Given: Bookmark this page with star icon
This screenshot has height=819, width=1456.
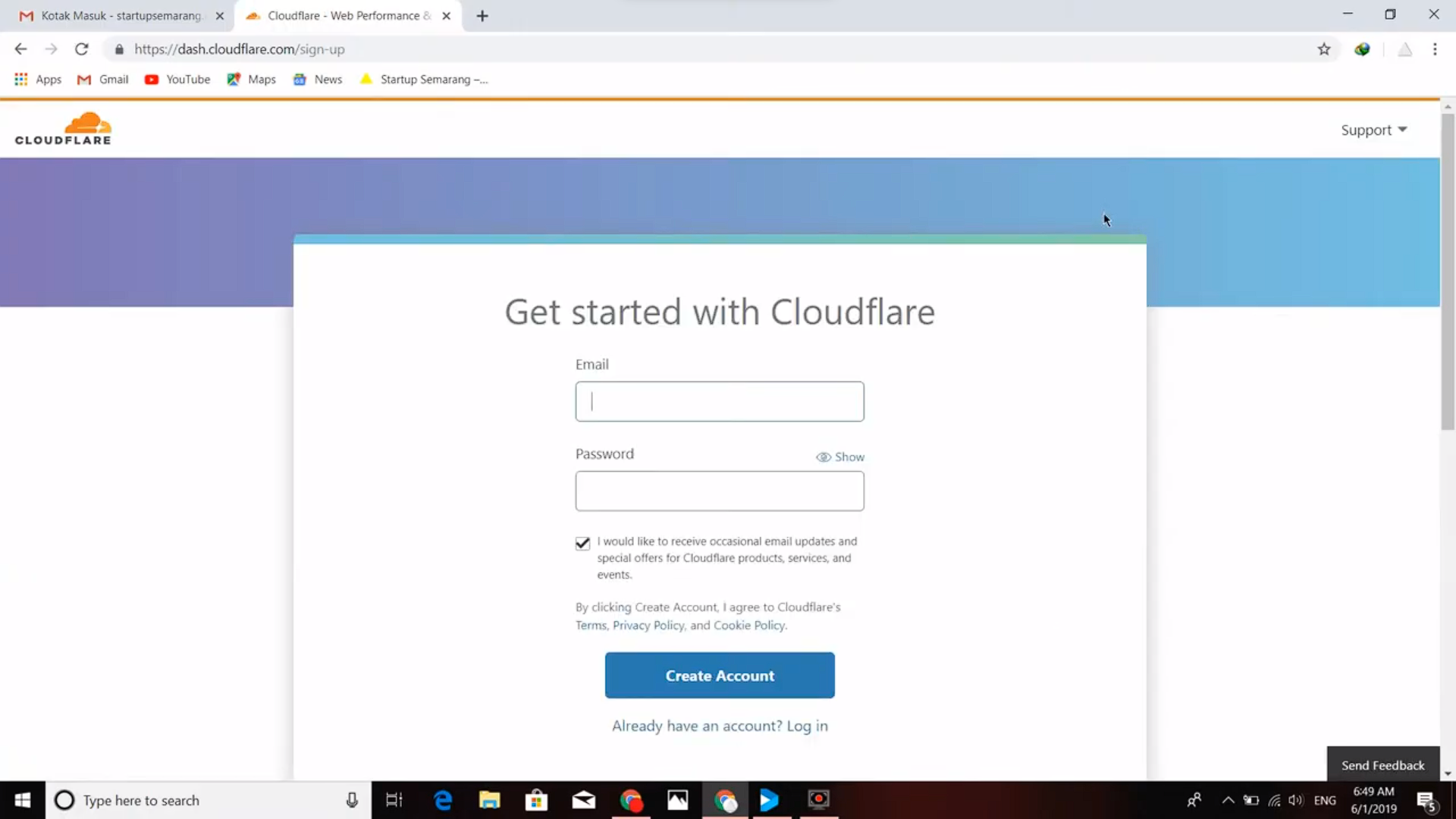Looking at the screenshot, I should (1324, 49).
